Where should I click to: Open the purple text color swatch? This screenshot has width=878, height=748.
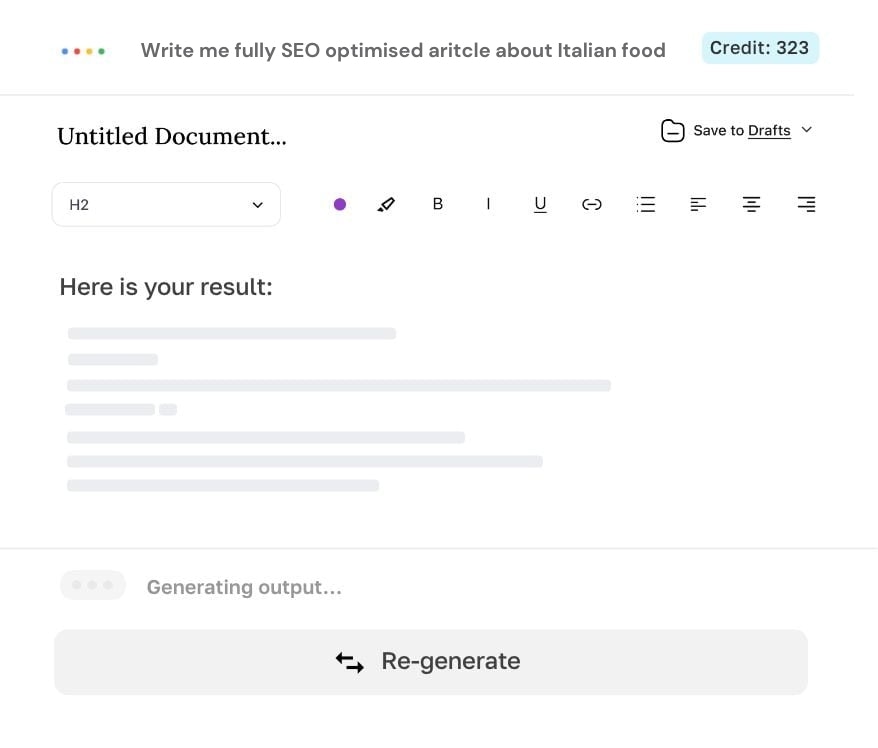point(340,204)
